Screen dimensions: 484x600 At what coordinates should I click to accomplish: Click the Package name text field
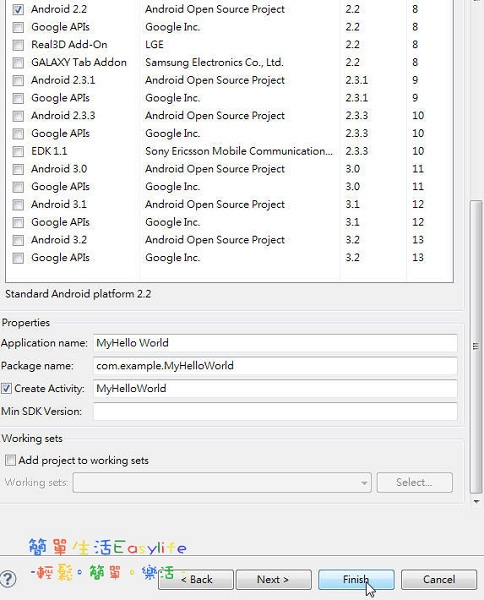tap(275, 366)
